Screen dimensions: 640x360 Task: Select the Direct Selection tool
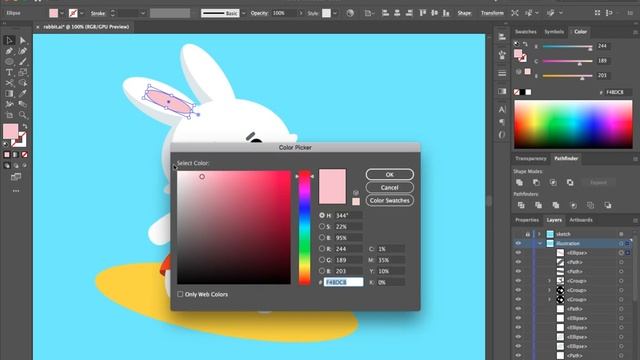pyautogui.click(x=22, y=40)
